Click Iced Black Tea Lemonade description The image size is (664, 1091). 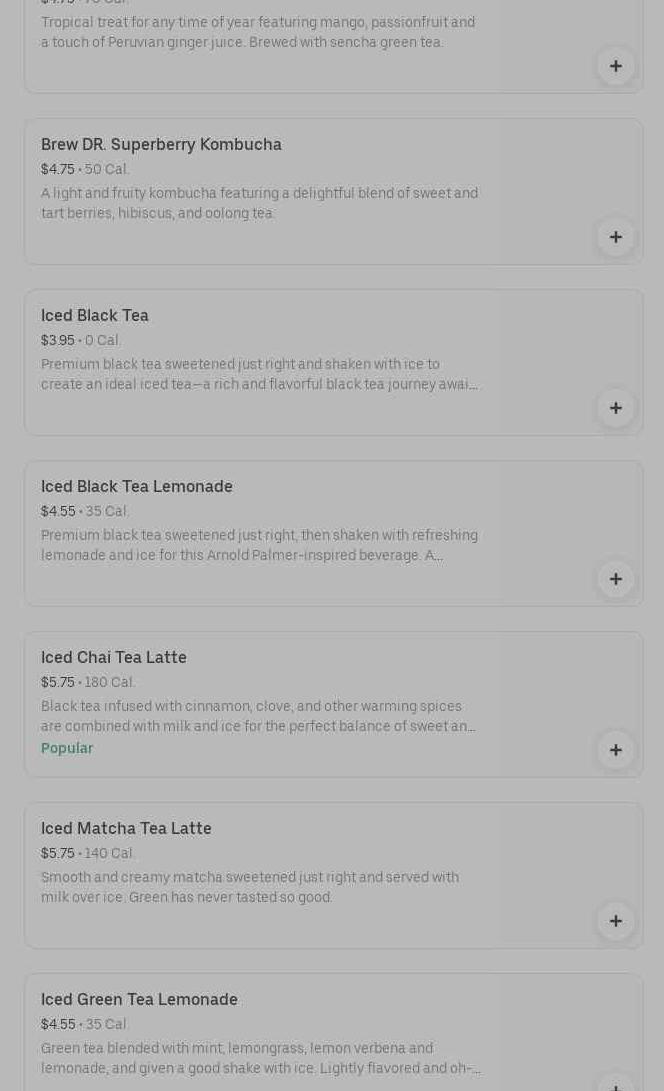259,545
